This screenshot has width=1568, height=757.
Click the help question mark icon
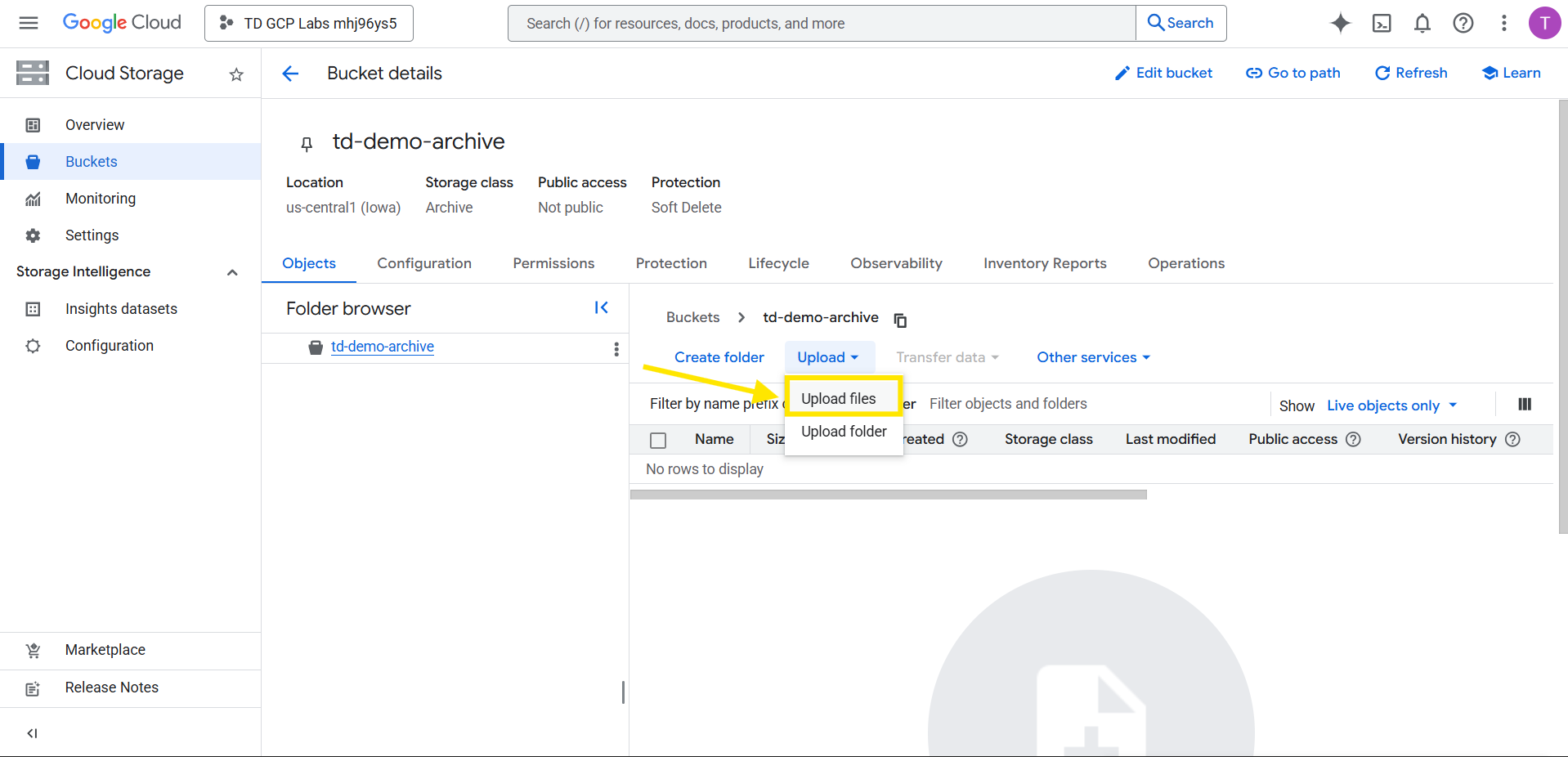pos(1463,23)
